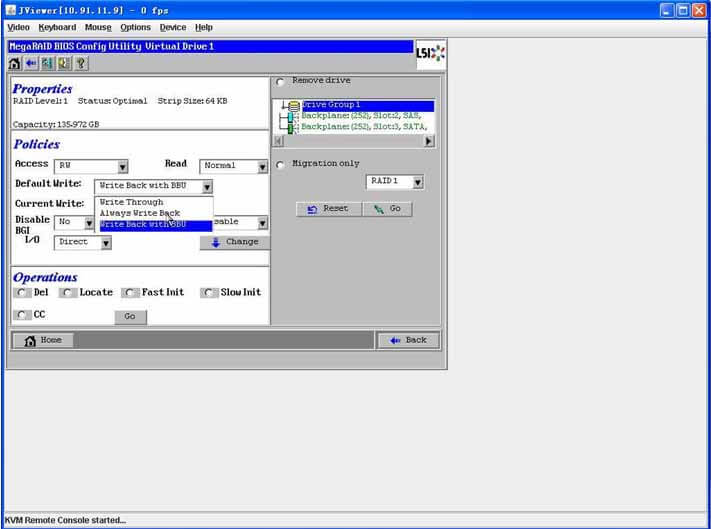Click the Slot 2 SAS drive icon
The width and height of the screenshot is (711, 529).
pos(293,116)
